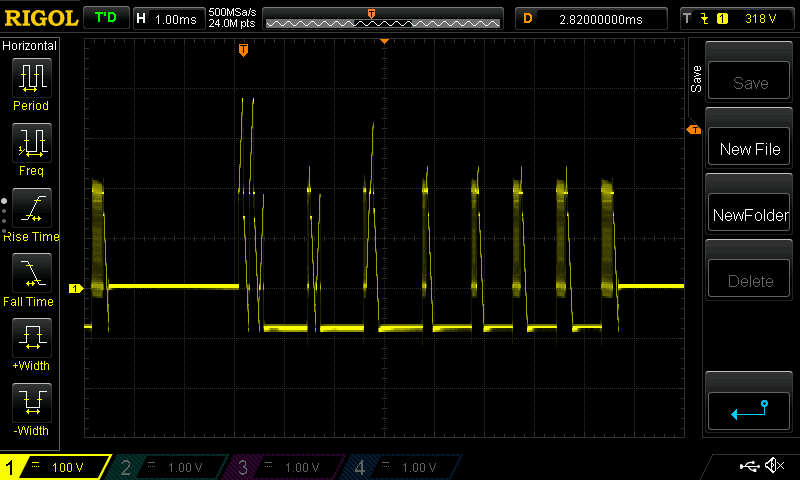800x480 pixels.
Task: Click the orange center time marker at top of grid
Action: [384, 41]
